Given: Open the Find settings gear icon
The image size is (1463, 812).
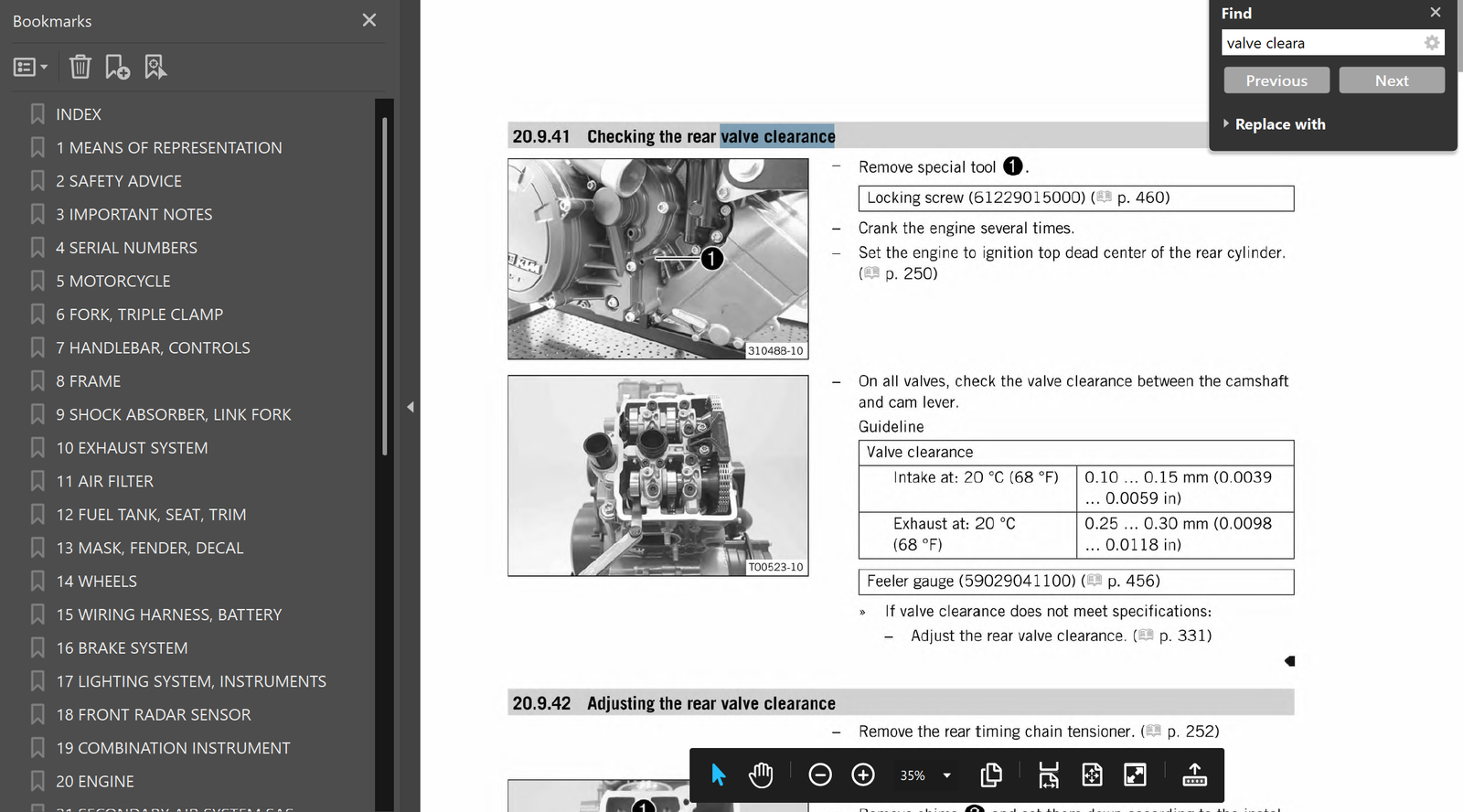Looking at the screenshot, I should coord(1432,43).
